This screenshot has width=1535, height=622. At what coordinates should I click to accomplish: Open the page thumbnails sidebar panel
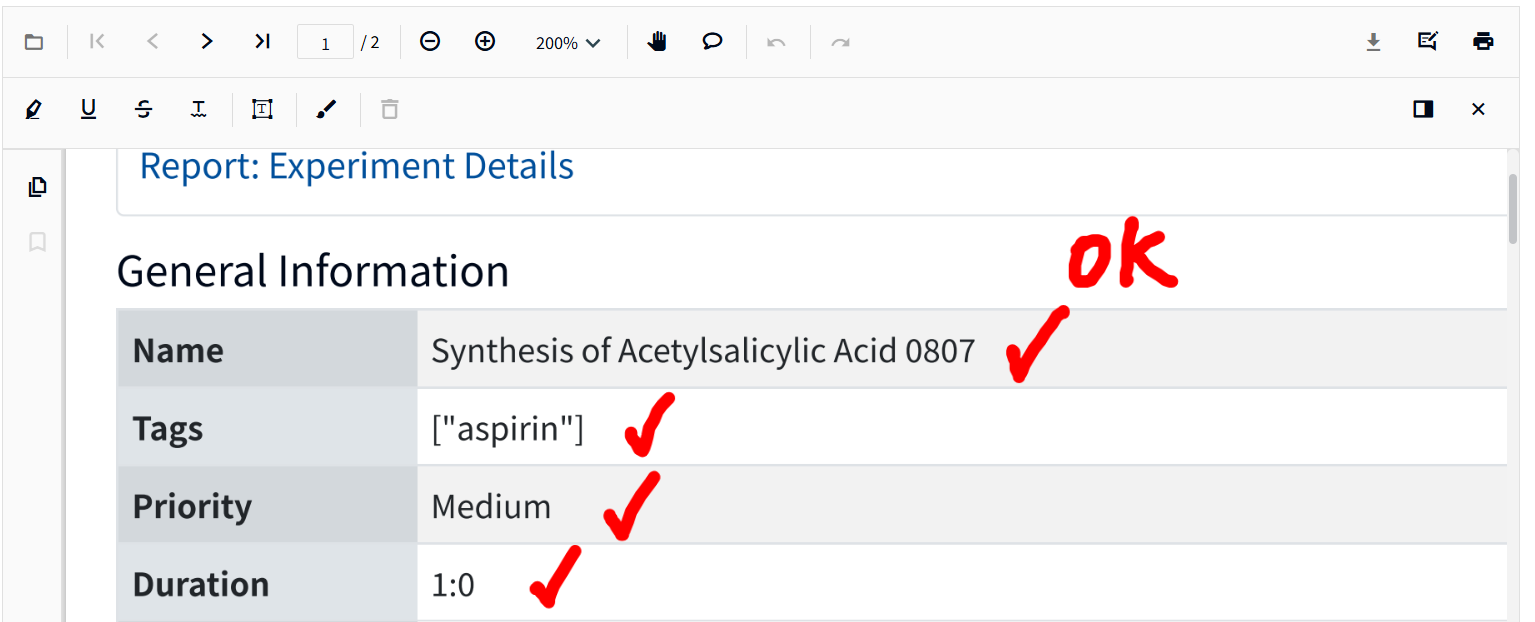[x=37, y=187]
